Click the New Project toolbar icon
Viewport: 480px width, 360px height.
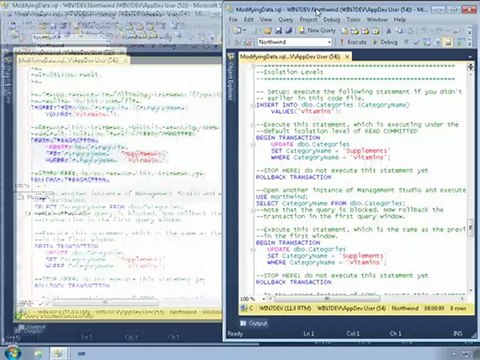(x=237, y=31)
